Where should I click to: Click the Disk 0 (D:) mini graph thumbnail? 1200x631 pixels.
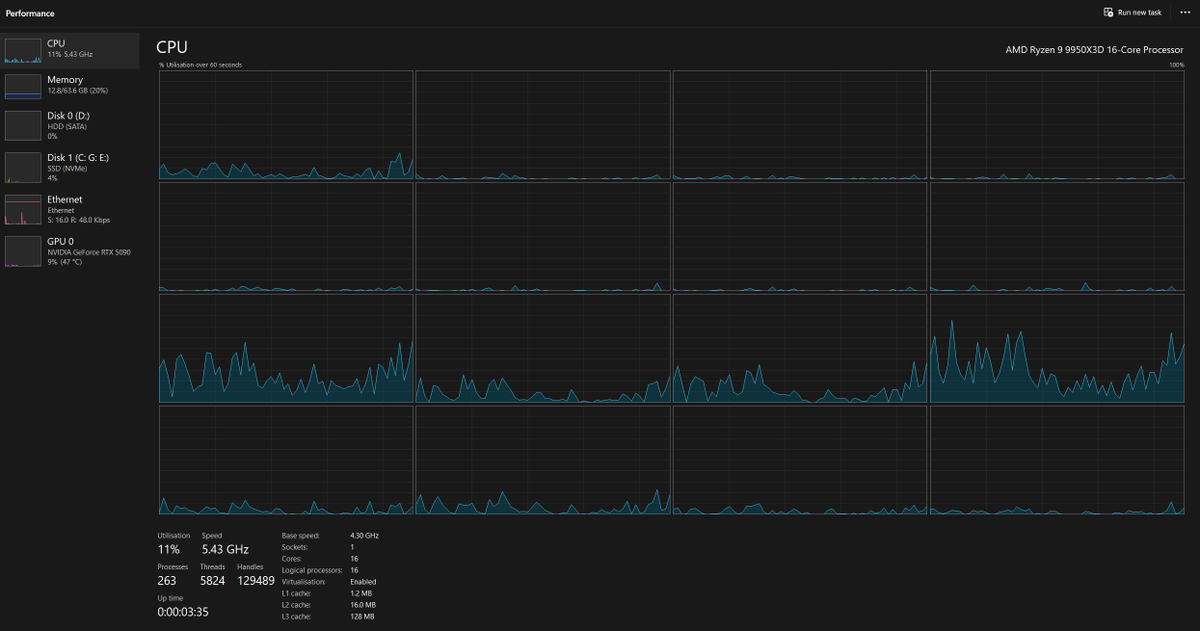point(23,125)
